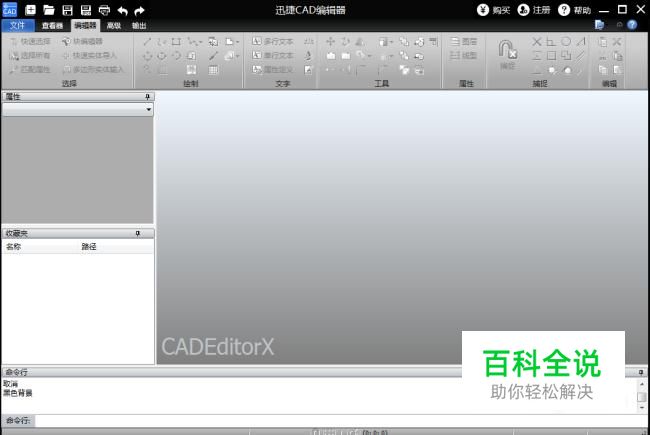Click command log scrollbar up arrow
This screenshot has height=435, width=650.
coord(642,384)
